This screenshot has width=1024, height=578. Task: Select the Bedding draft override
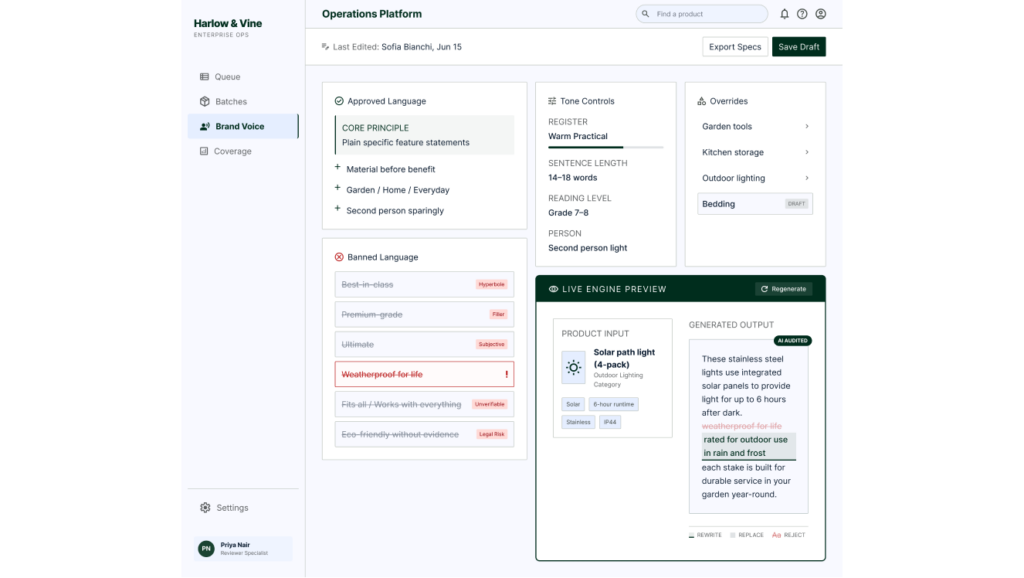(x=755, y=204)
